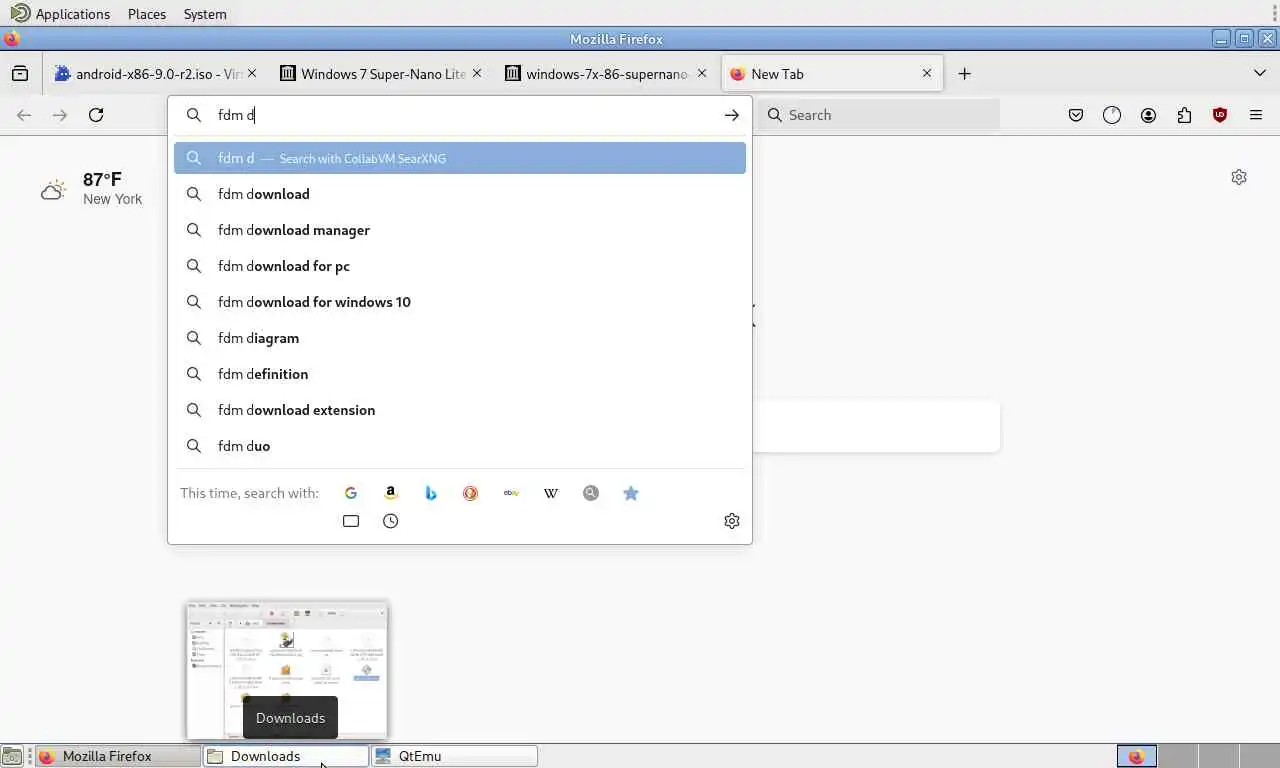Screen dimensions: 1280x768
Task: Switch to Windows 7 Super-Nano Lite tab
Action: pos(380,74)
